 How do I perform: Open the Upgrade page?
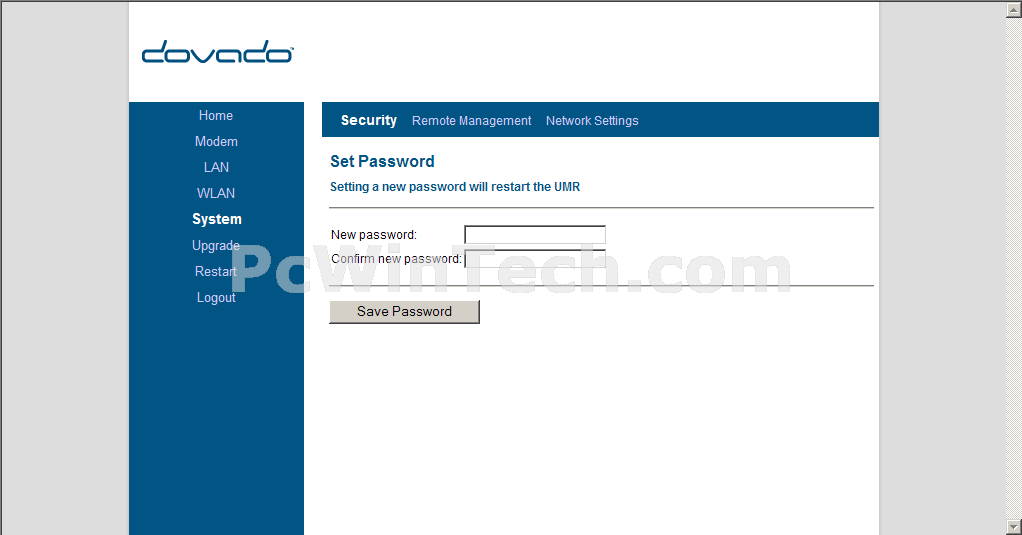point(216,246)
